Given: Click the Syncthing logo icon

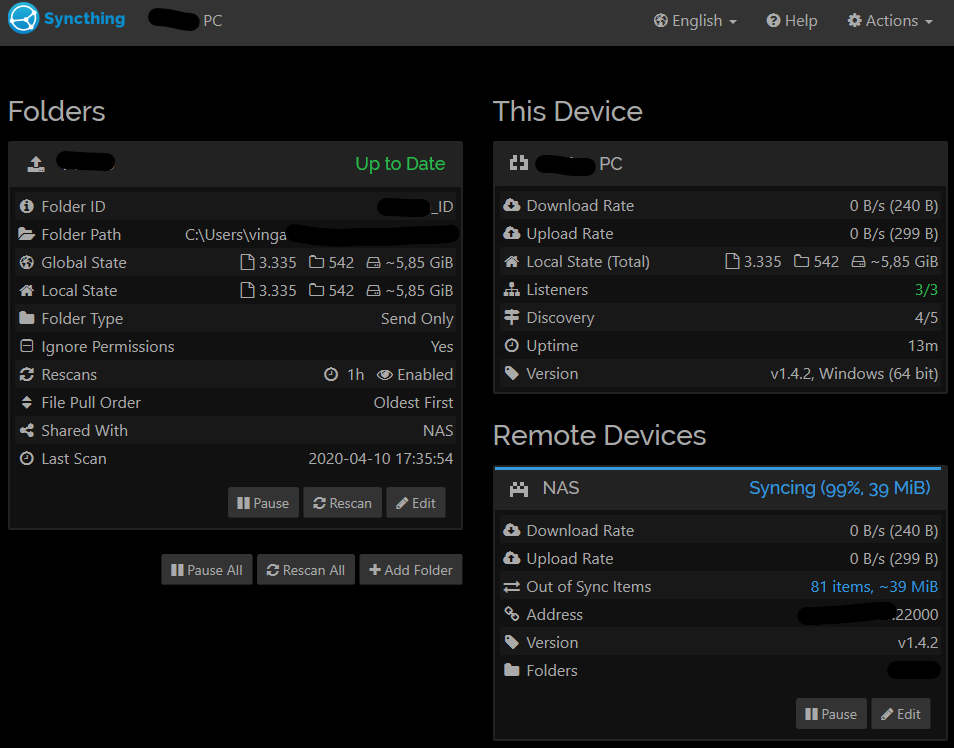Looking at the screenshot, I should [23, 18].
